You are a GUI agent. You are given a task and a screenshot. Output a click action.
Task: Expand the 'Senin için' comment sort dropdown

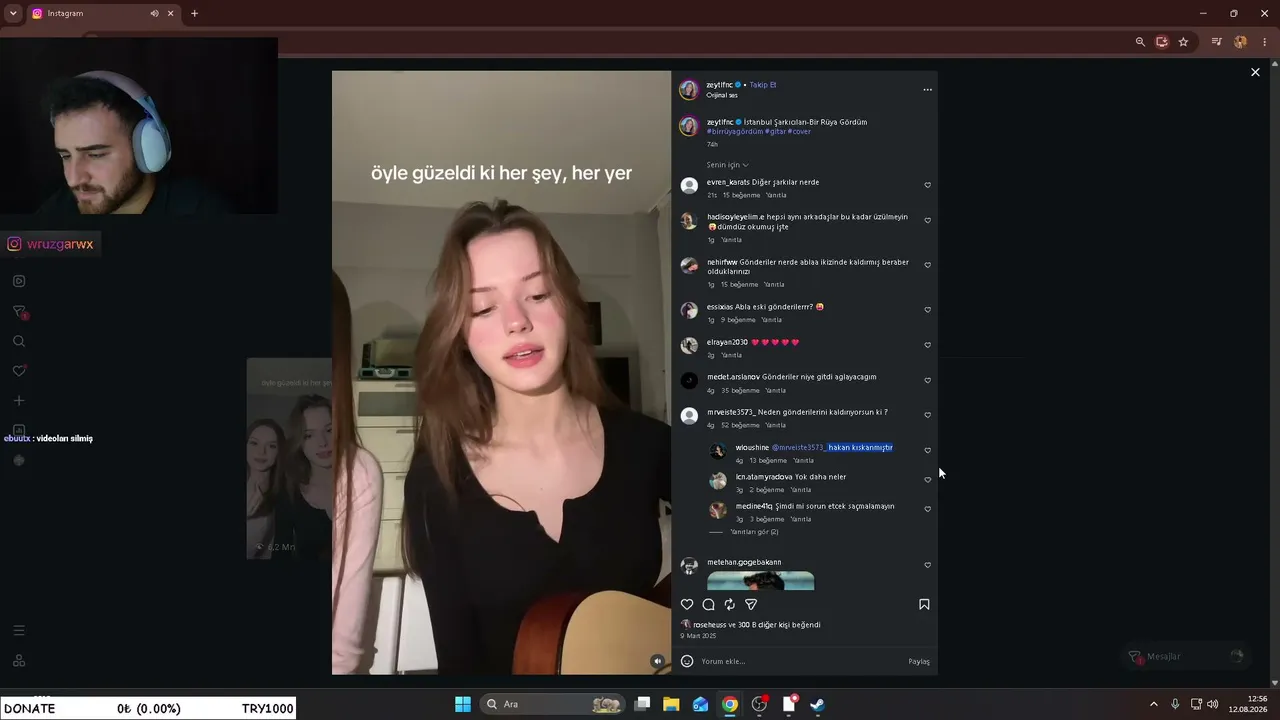[x=728, y=165]
